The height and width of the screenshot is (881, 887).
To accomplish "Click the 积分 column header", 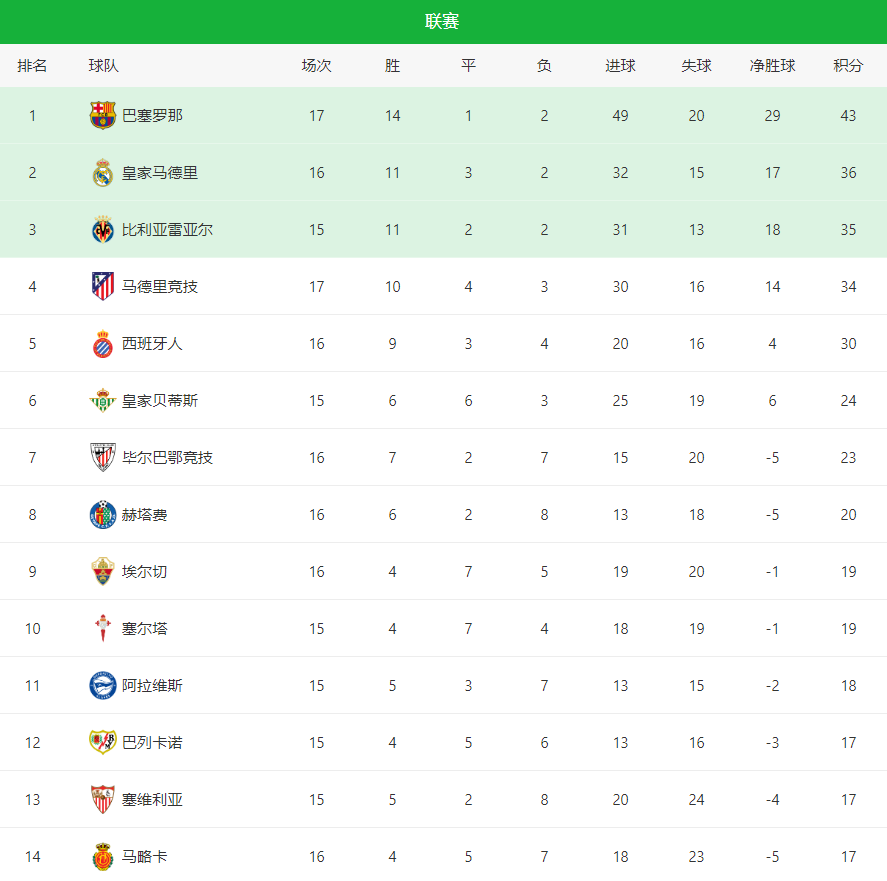I will pos(848,66).
